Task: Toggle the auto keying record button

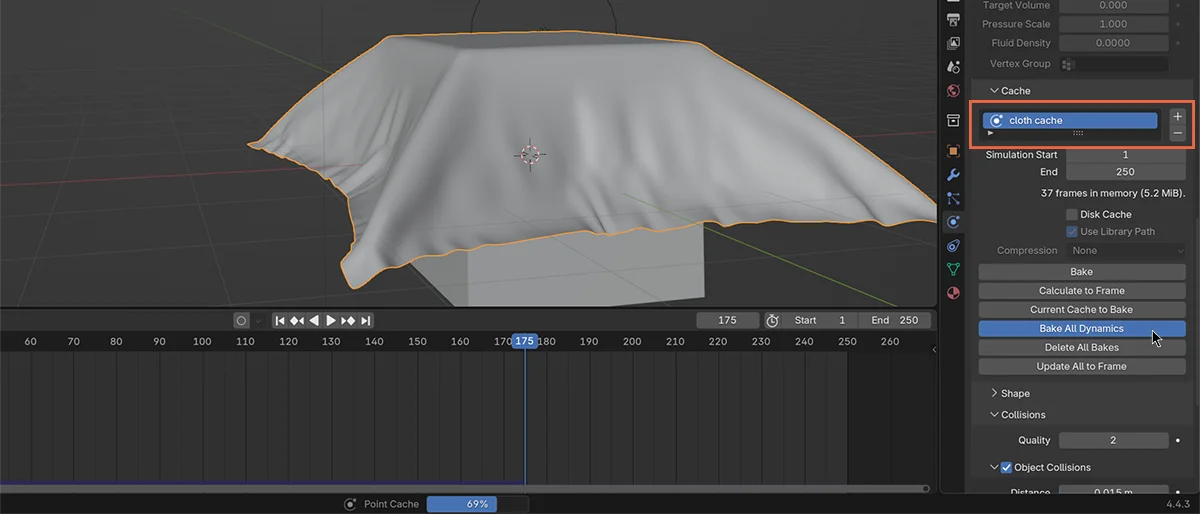Action: click(241, 321)
